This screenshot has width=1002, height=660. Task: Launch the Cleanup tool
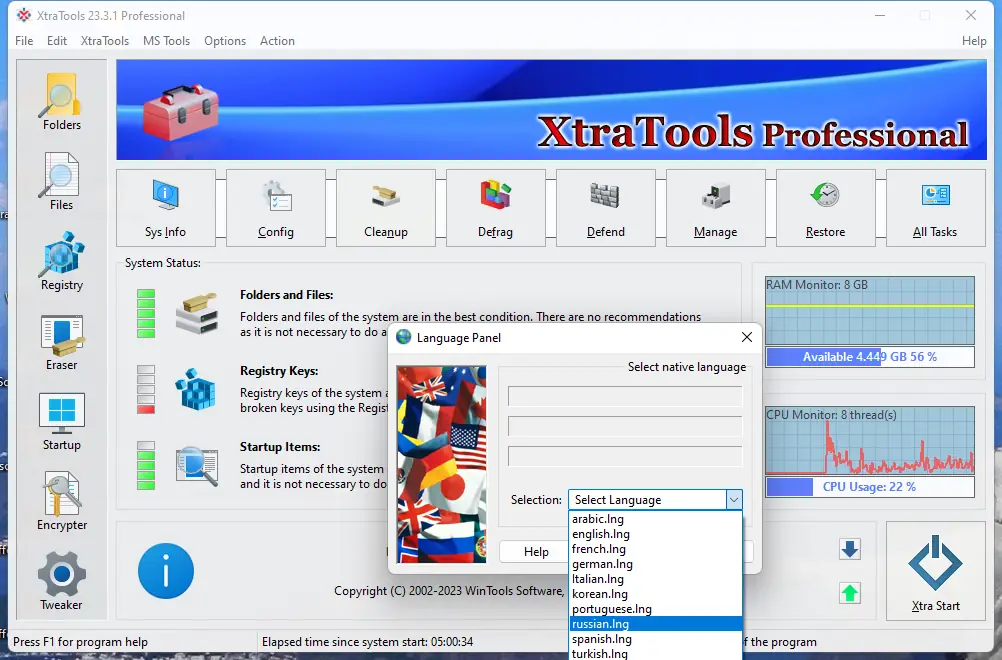click(386, 207)
